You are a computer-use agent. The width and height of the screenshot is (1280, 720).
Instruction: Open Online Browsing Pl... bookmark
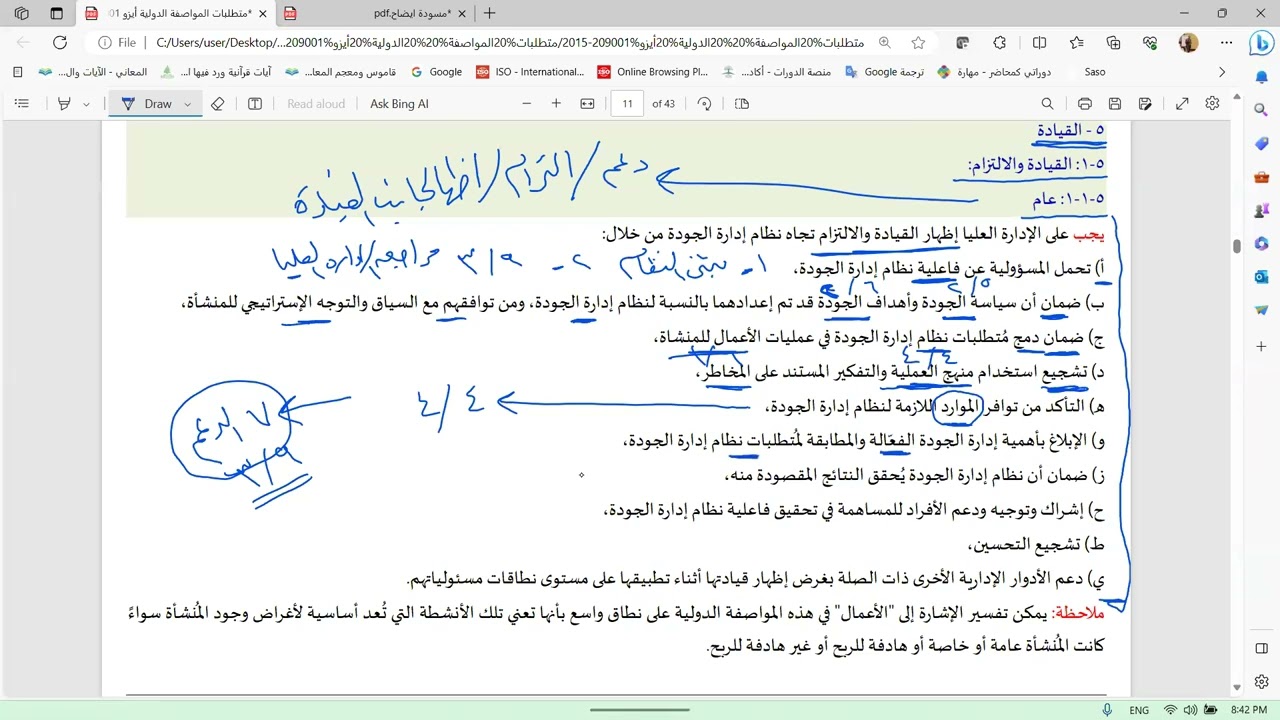coord(652,72)
